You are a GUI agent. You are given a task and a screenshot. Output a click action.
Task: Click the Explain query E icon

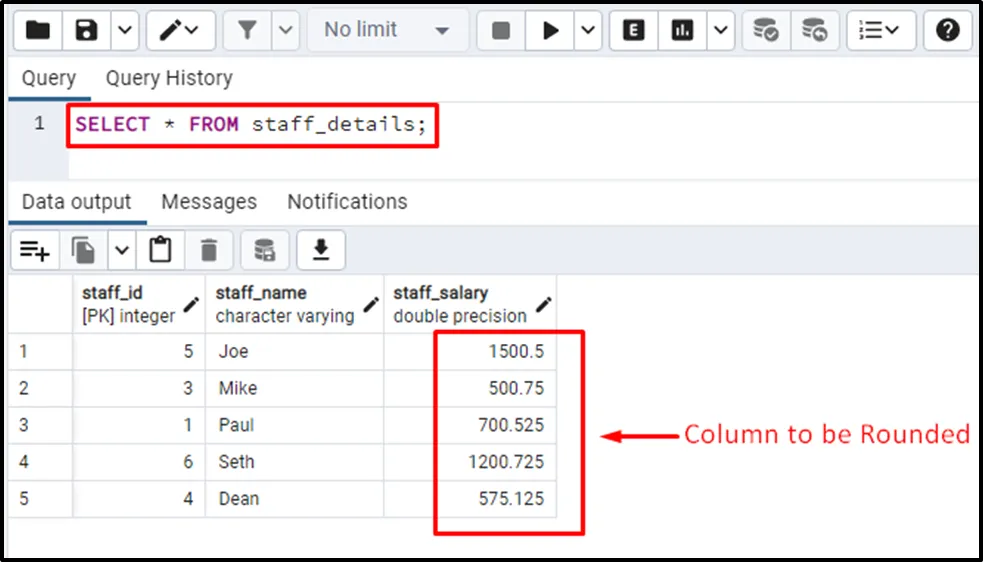click(x=633, y=31)
